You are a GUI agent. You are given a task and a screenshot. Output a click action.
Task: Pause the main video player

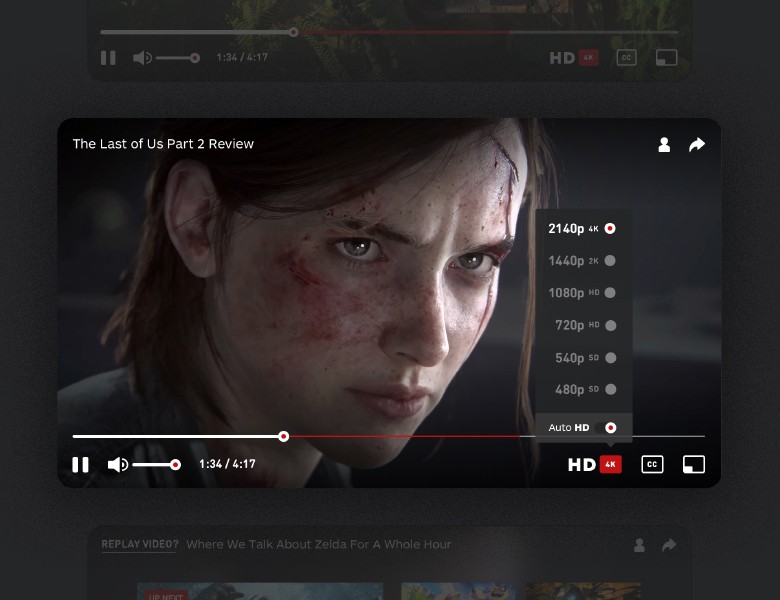tap(80, 465)
